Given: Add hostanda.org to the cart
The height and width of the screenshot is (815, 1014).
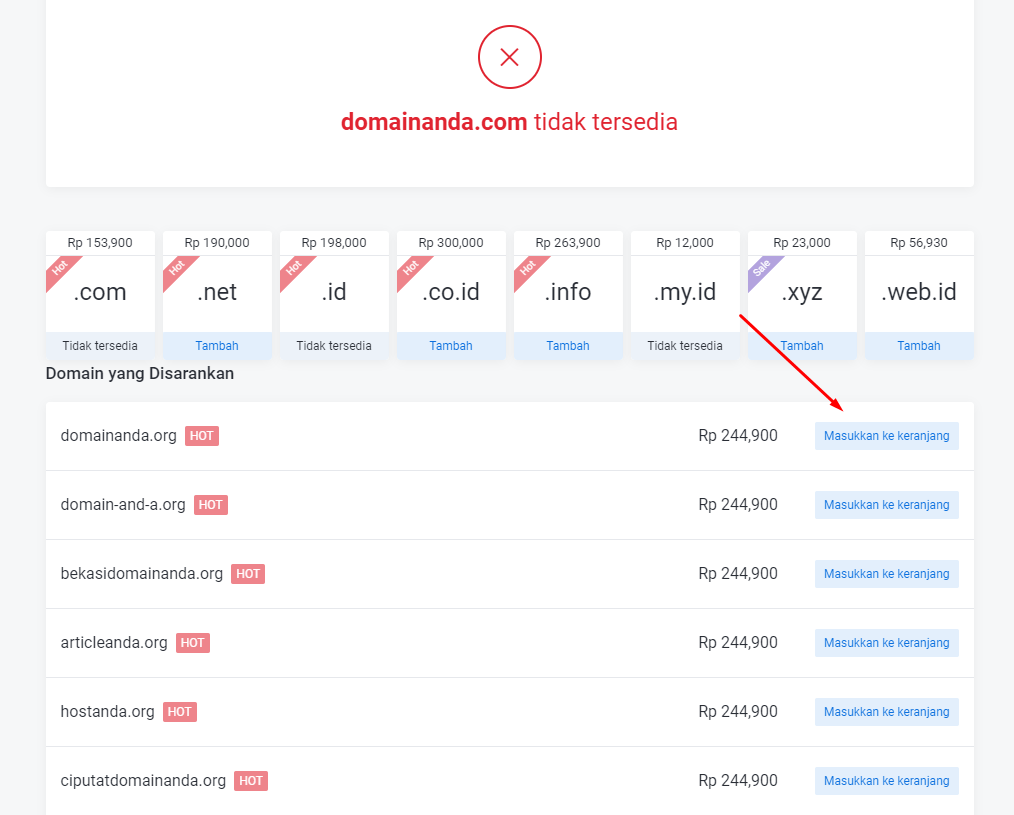Looking at the screenshot, I should click(886, 712).
